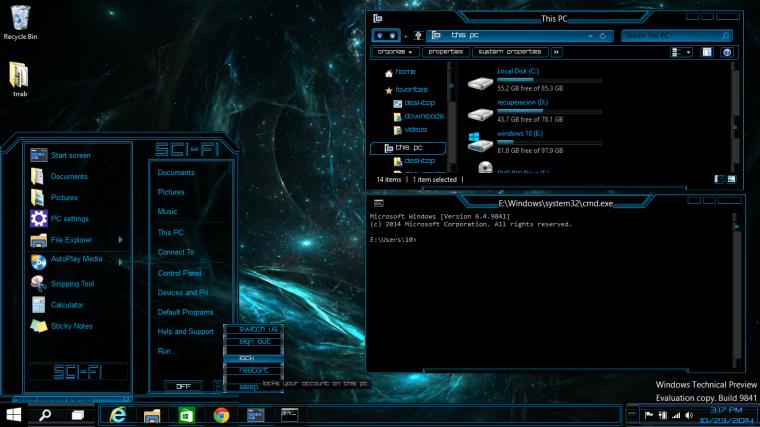760x427 pixels.
Task: Click the help question mark icon in Explorer
Action: [x=727, y=52]
